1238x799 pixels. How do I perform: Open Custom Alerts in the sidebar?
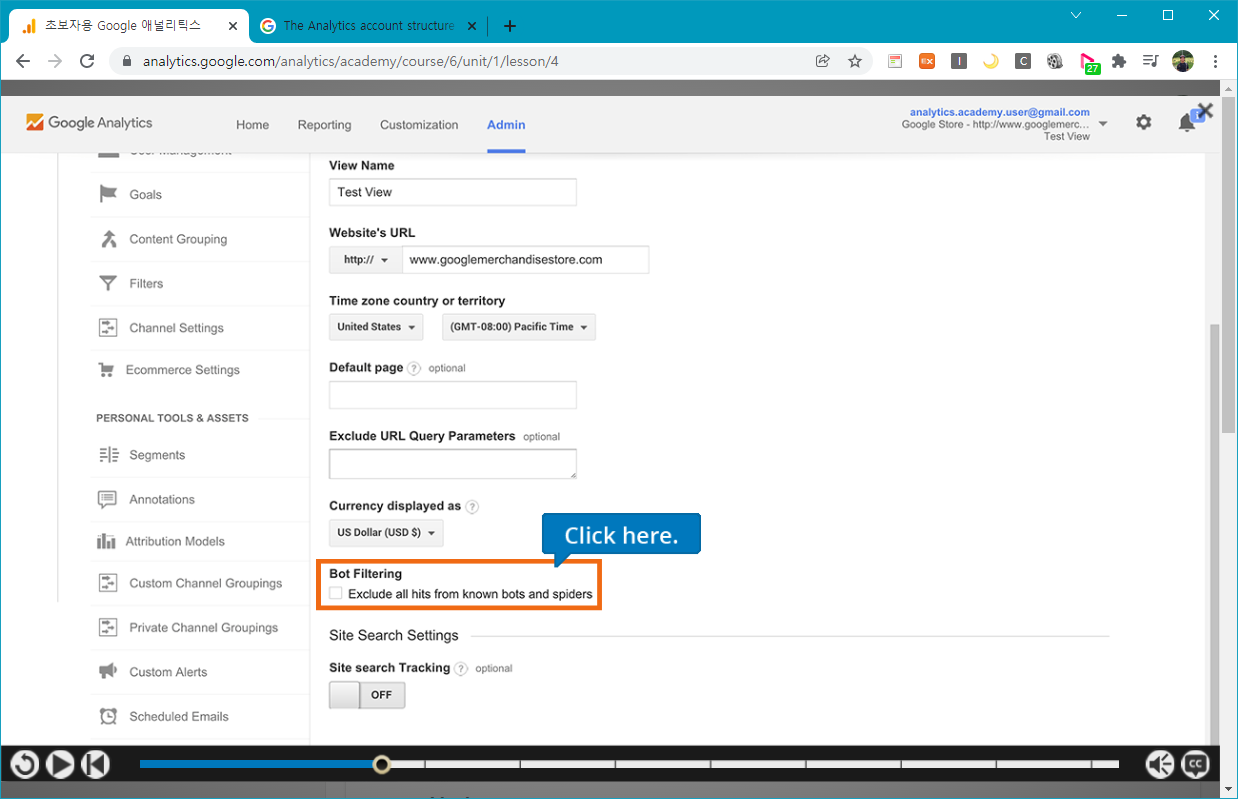[169, 672]
